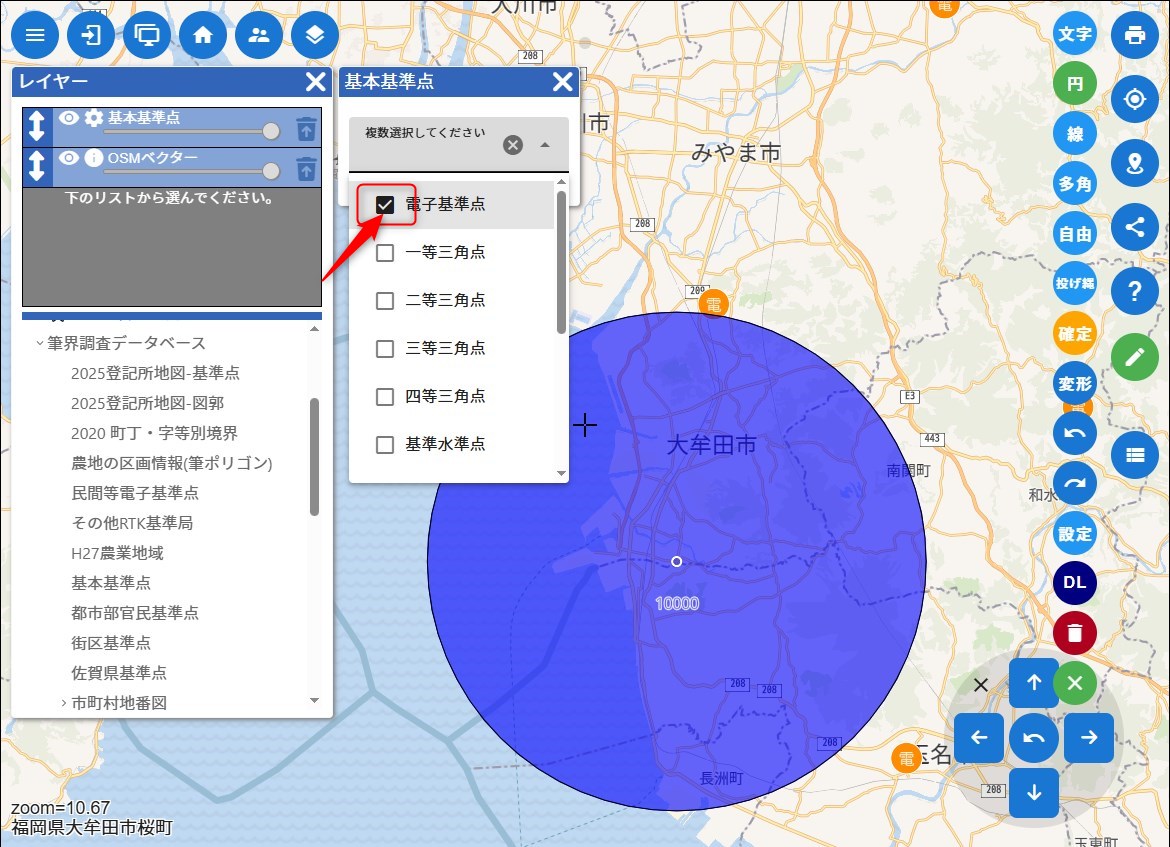Open the layers stack icon
Screen dimensions: 1170x847
click(x=315, y=35)
